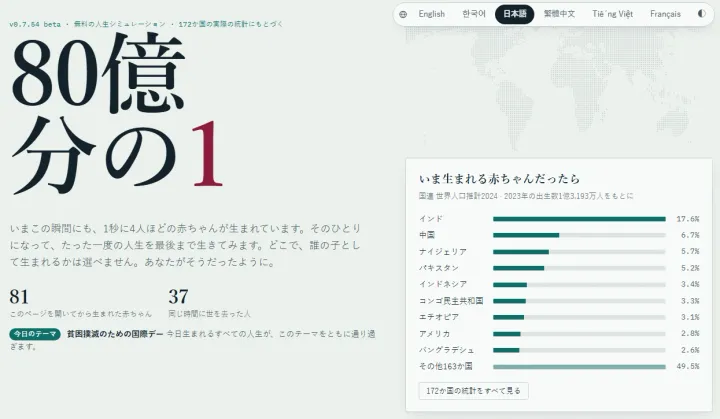Open 172か国の統計をすべて見る button
This screenshot has width=720, height=419.
473,391
